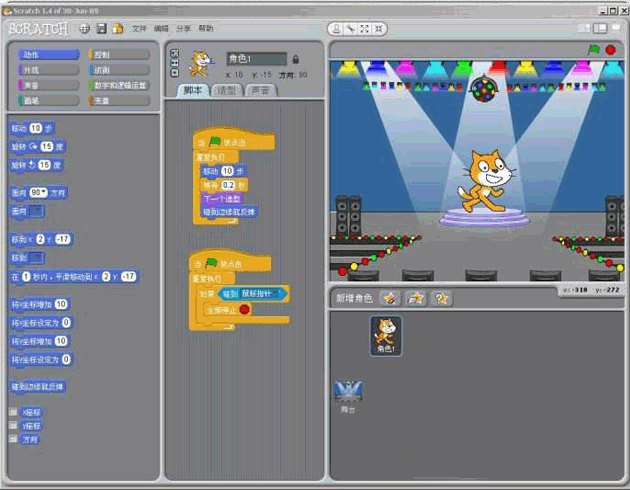Open the 文件 menu
The image size is (630, 490).
pyautogui.click(x=139, y=29)
